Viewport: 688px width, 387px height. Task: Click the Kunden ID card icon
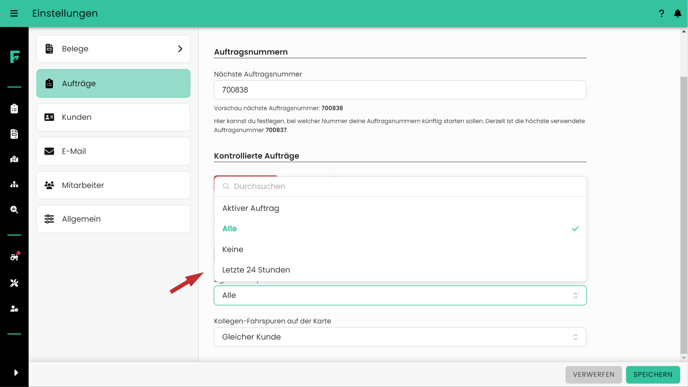coord(49,117)
